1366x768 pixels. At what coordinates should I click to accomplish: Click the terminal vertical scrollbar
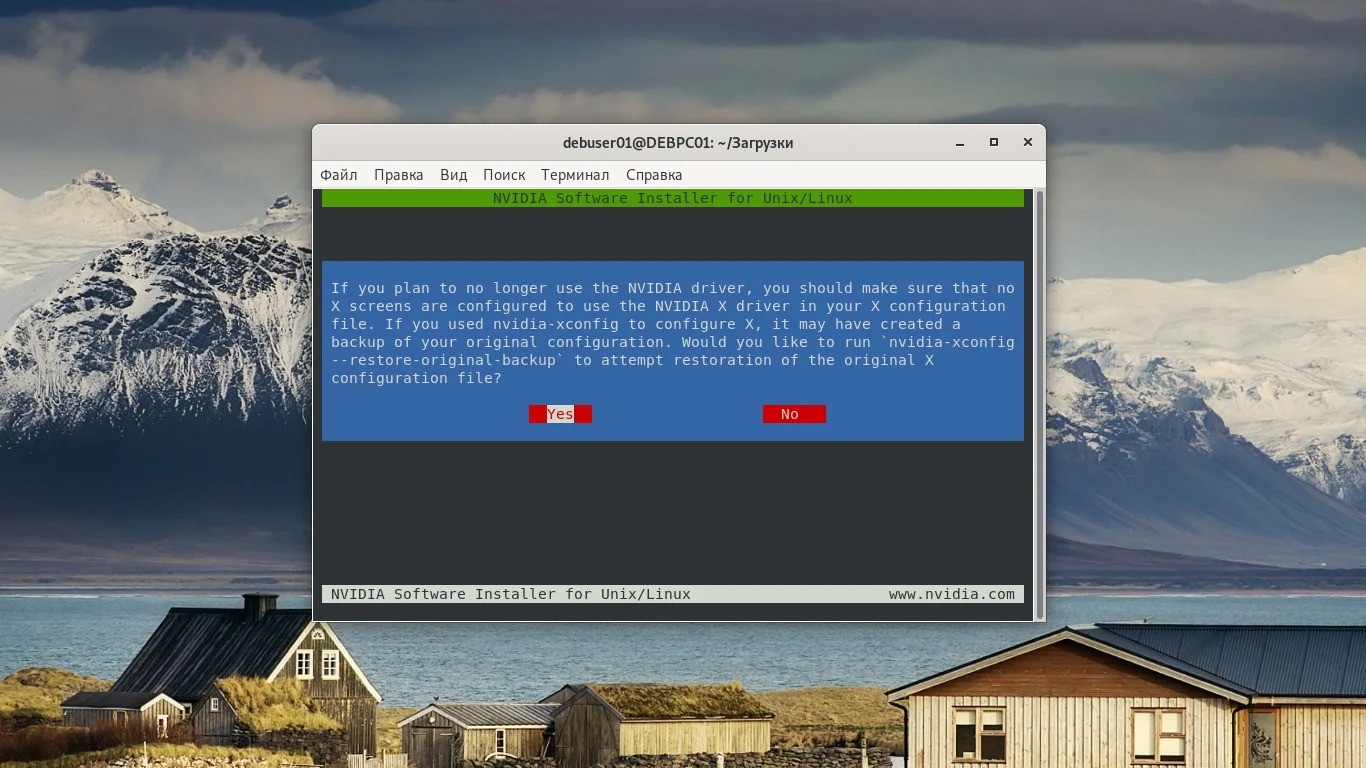tap(1038, 403)
